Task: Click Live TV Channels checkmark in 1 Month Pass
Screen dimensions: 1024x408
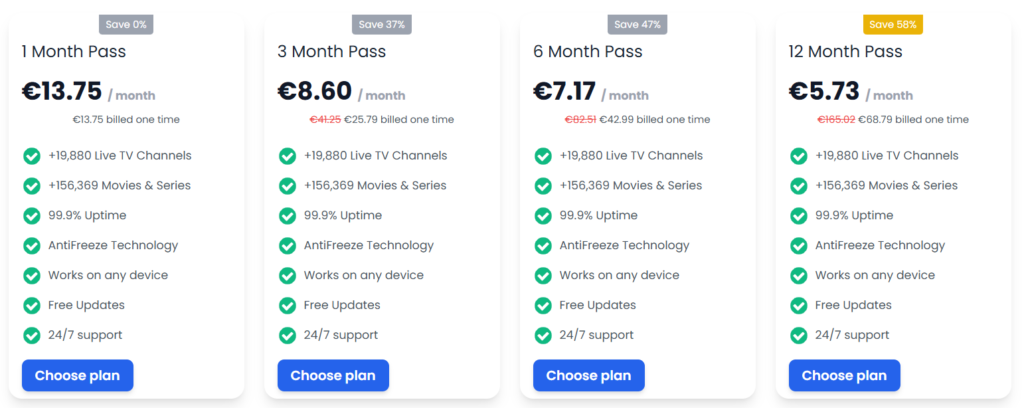Action: [x=31, y=156]
